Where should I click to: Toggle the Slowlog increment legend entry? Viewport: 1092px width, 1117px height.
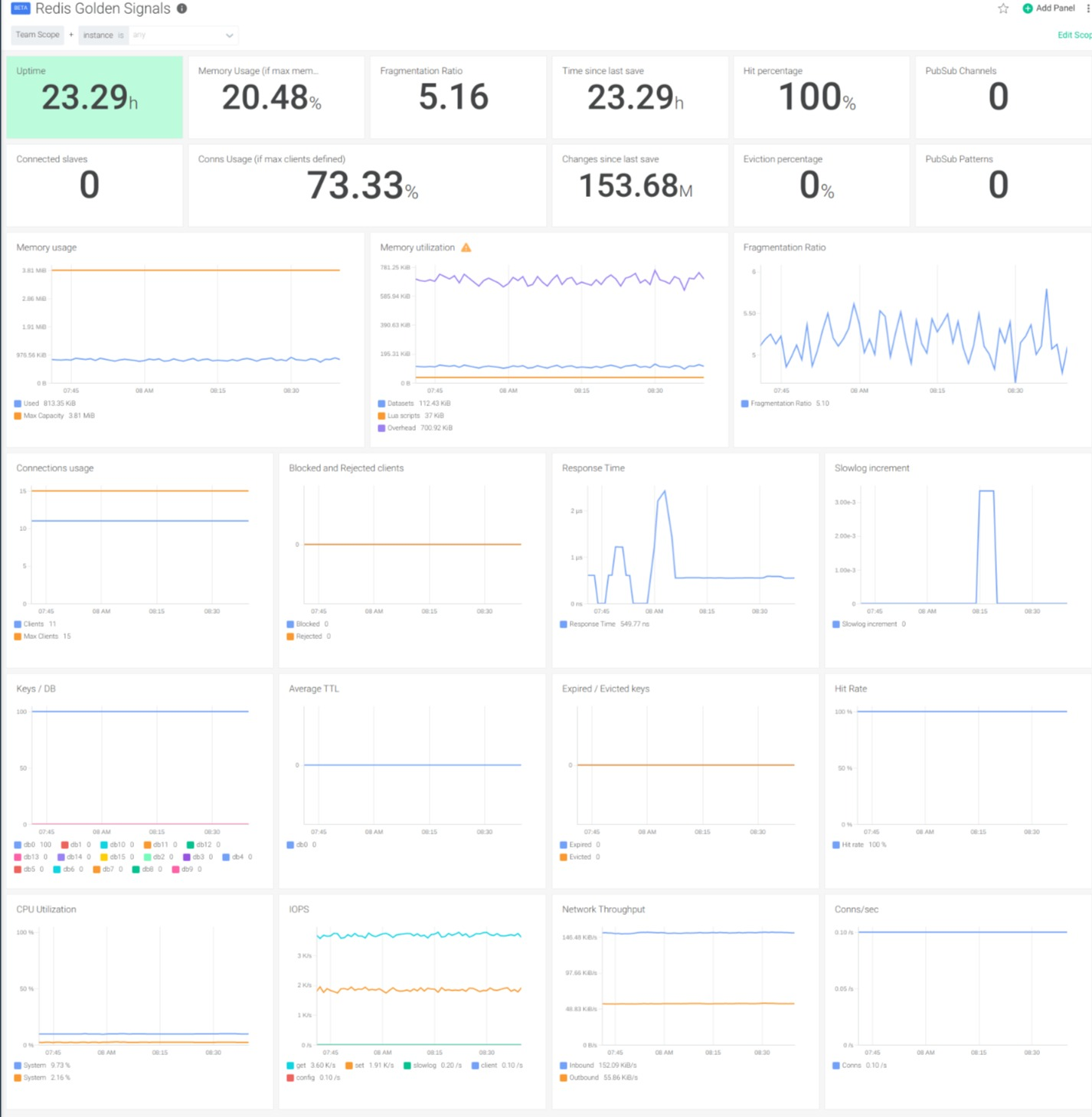tap(869, 624)
